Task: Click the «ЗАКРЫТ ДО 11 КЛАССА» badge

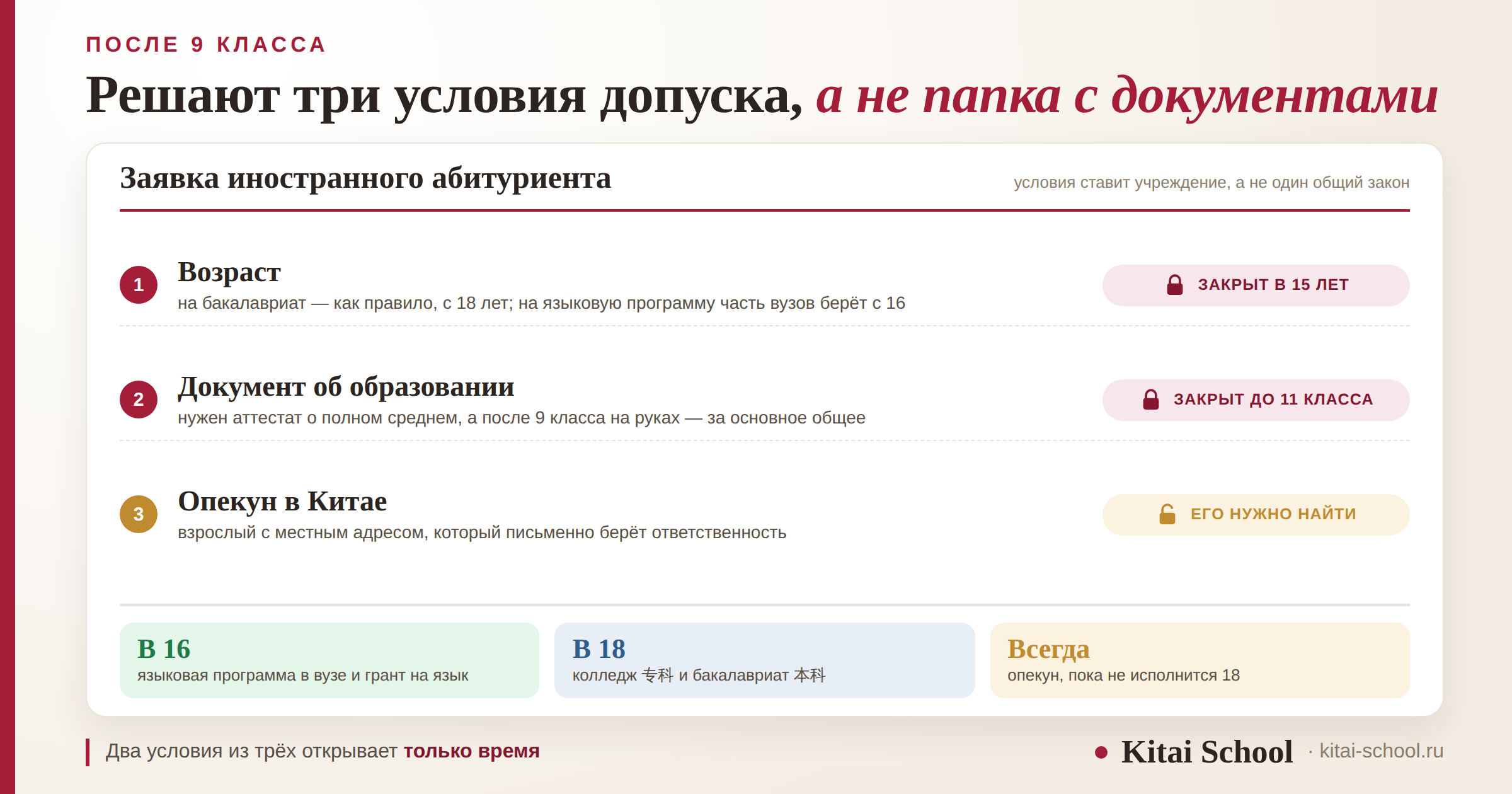Action: 1256,400
